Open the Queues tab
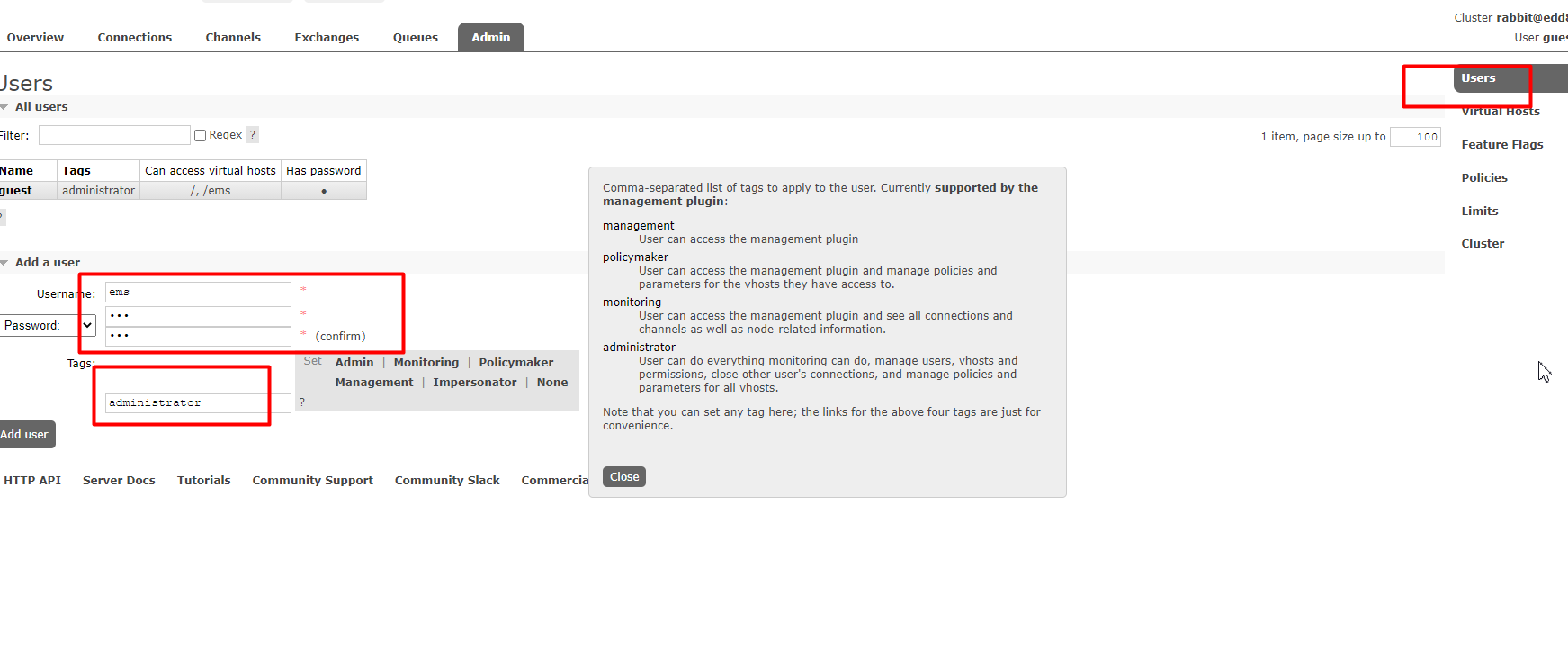Viewport: 1568px width, 650px height. click(x=416, y=37)
